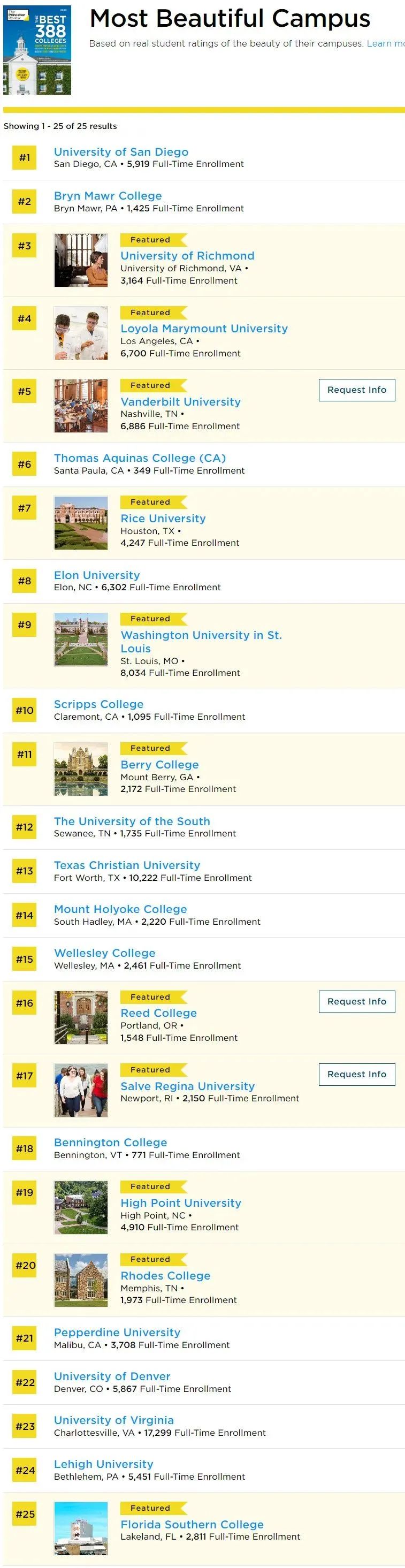Open the Thomas Aquinas College (CA) link
This screenshot has height=1568, width=405.
coord(139,458)
